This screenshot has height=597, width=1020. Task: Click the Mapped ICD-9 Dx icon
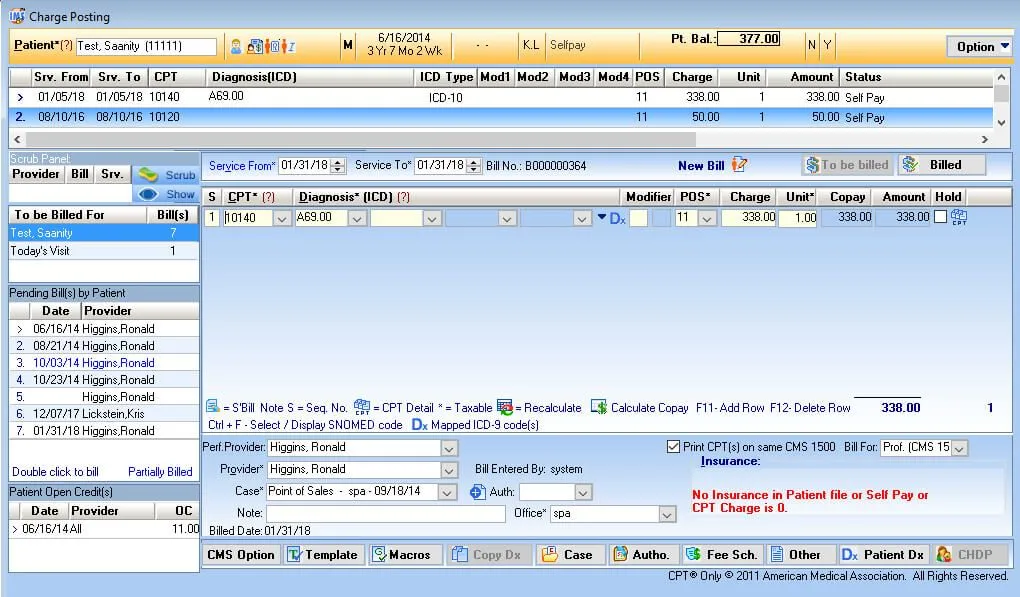point(420,425)
